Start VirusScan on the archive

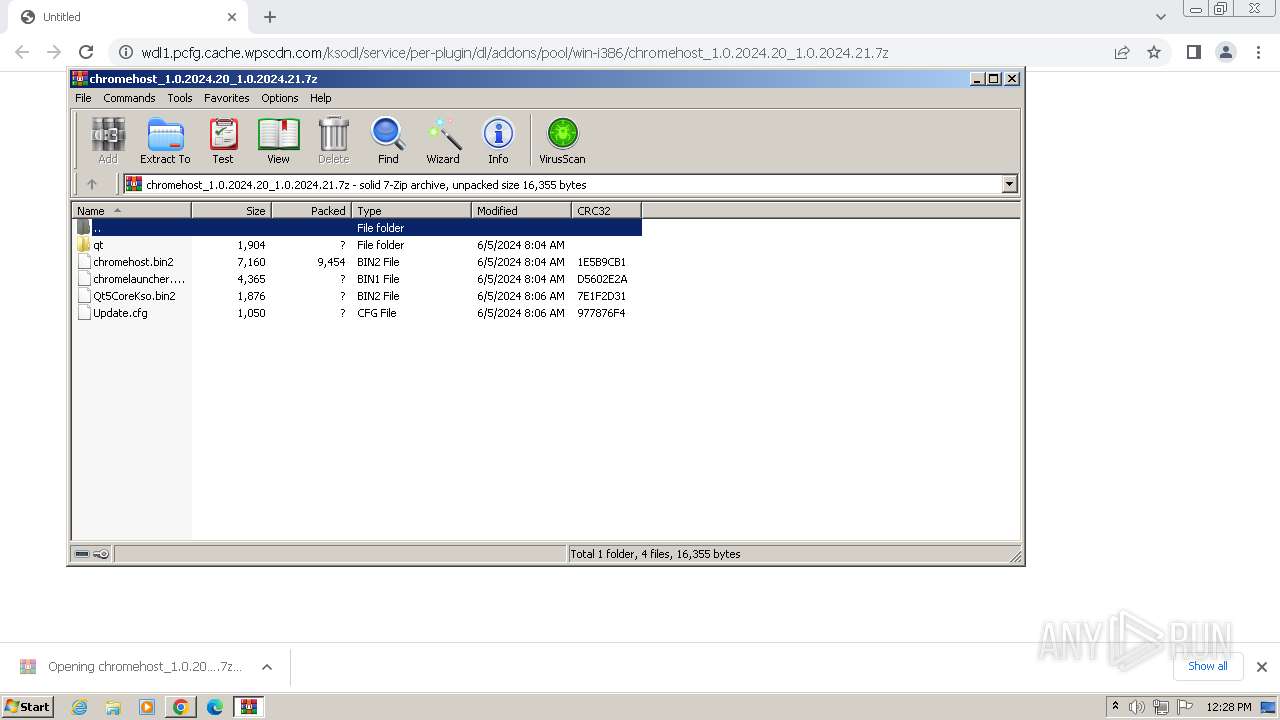coord(562,140)
